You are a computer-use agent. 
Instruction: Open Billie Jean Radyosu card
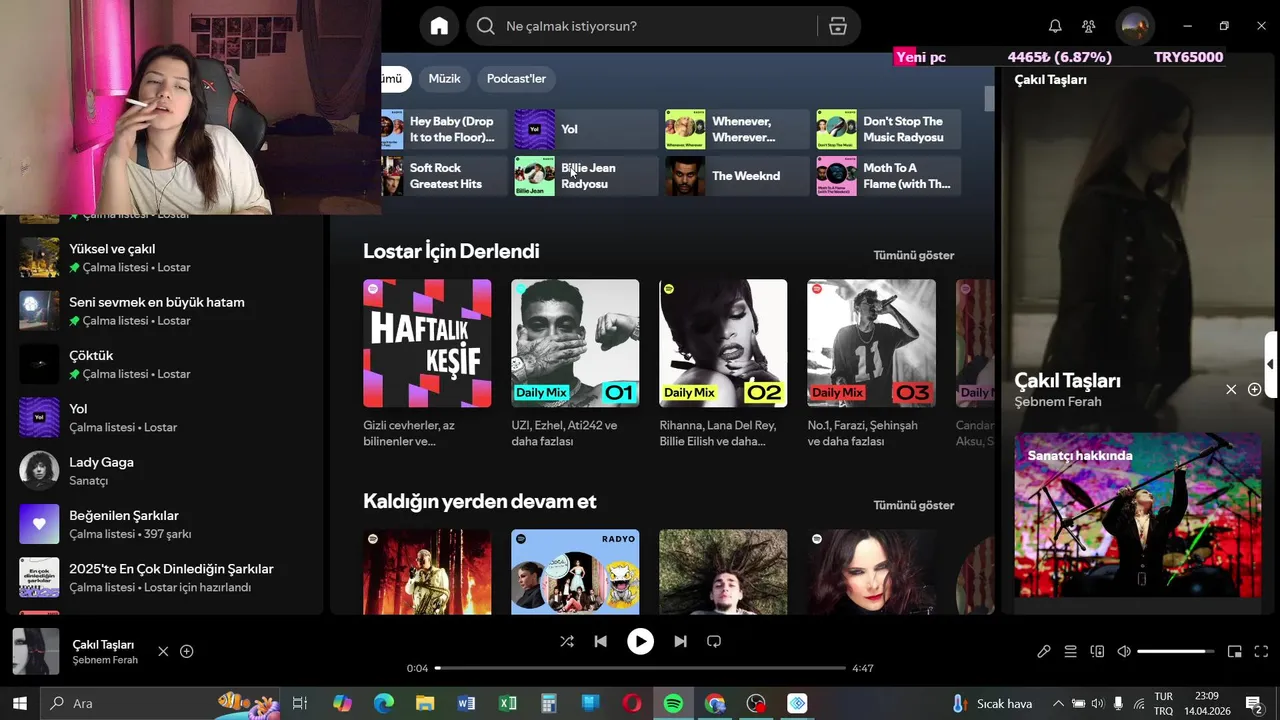tap(586, 176)
